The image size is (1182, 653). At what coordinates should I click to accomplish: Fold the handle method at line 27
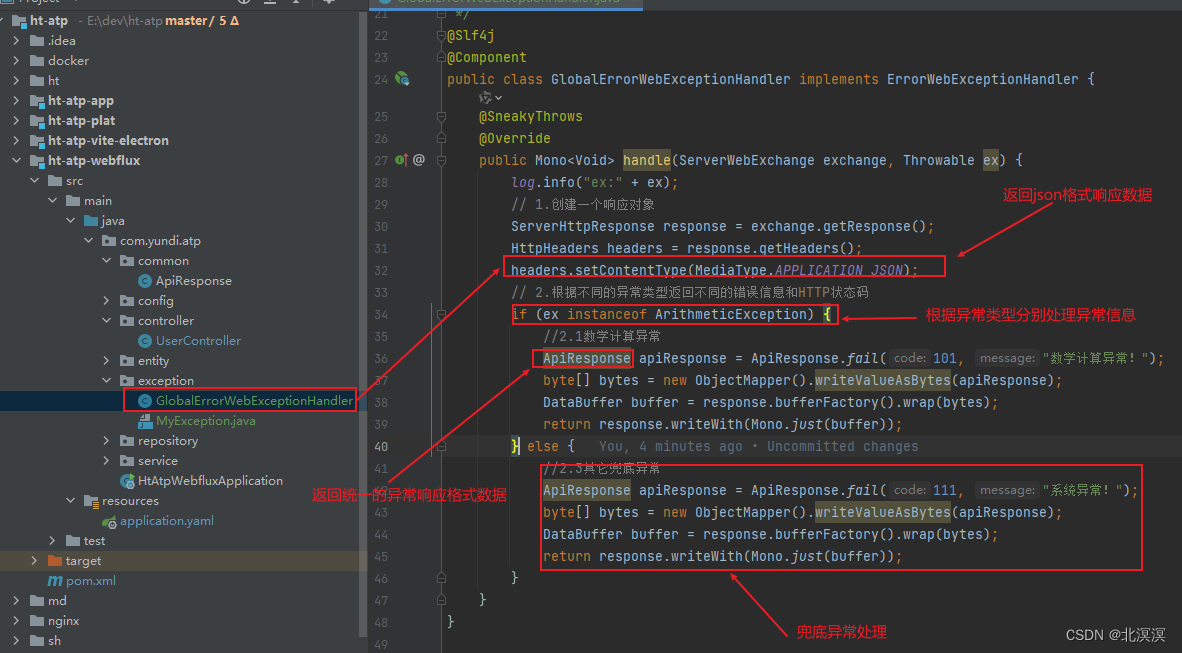click(x=441, y=160)
